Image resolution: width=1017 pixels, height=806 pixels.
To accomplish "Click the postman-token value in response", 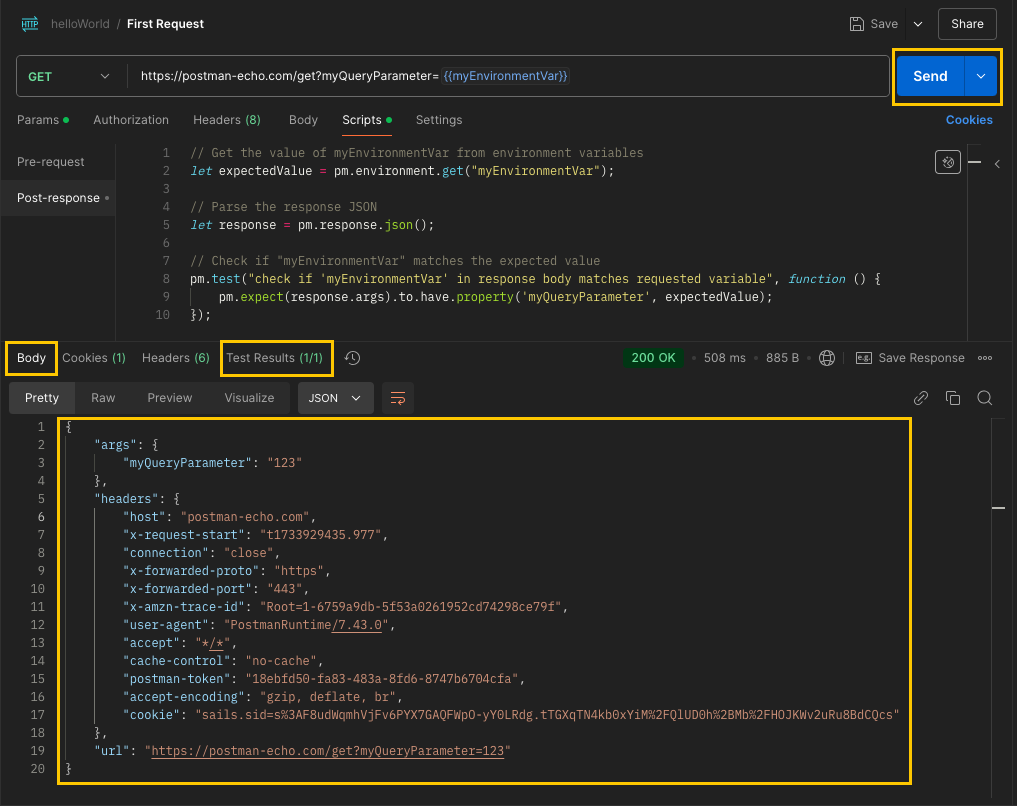I will pyautogui.click(x=382, y=679).
